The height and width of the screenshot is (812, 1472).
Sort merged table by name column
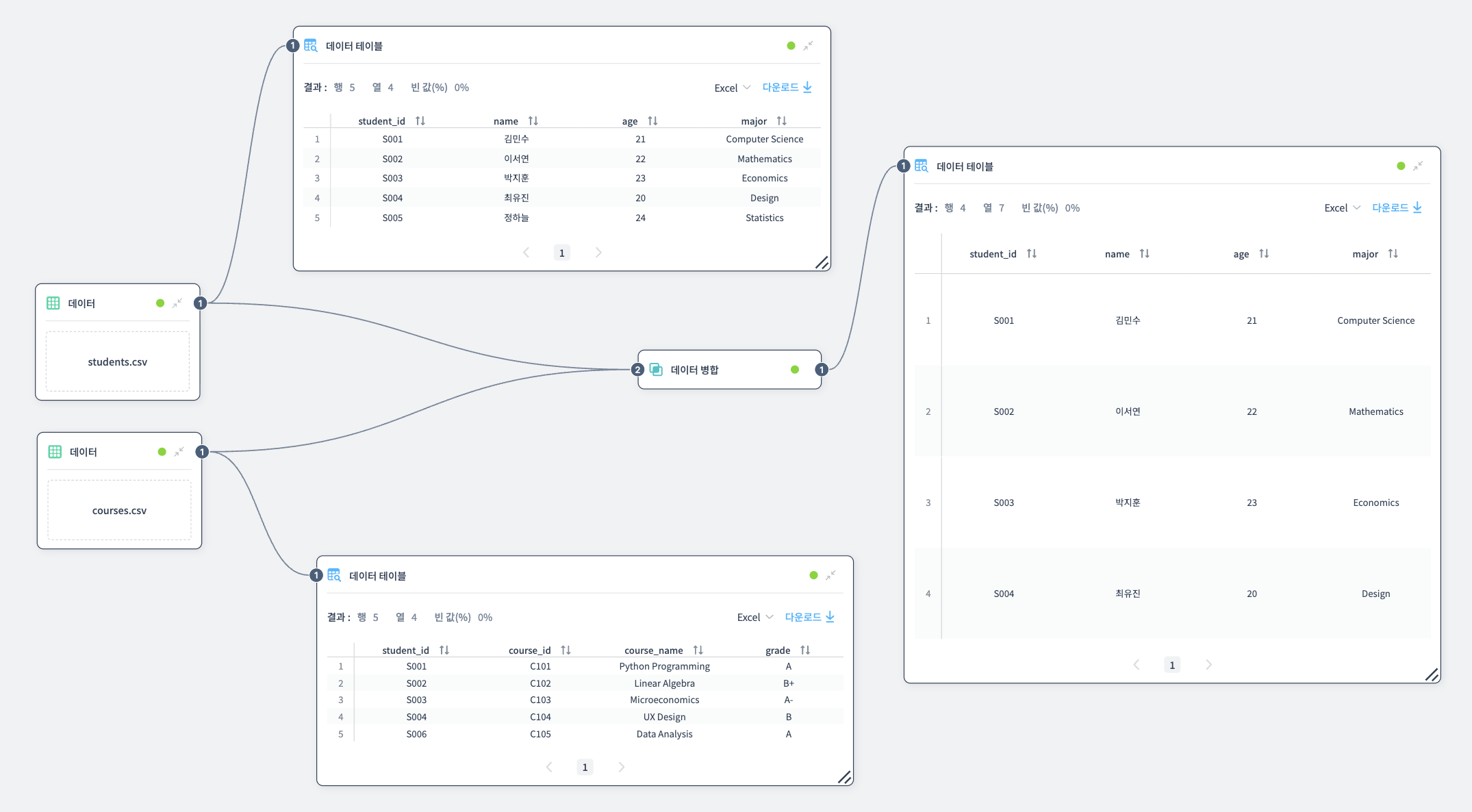[1144, 254]
